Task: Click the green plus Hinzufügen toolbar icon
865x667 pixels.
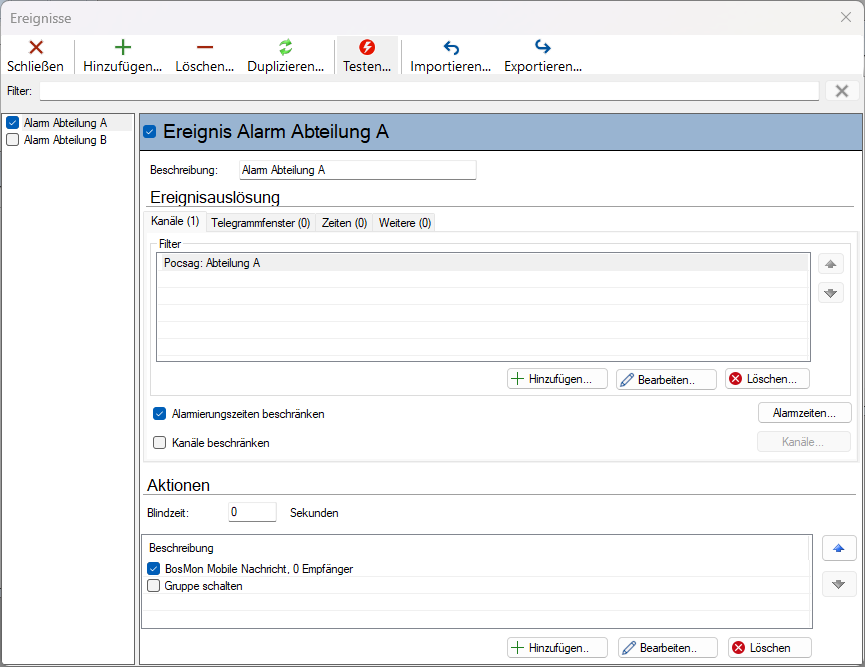Action: pyautogui.click(x=122, y=47)
